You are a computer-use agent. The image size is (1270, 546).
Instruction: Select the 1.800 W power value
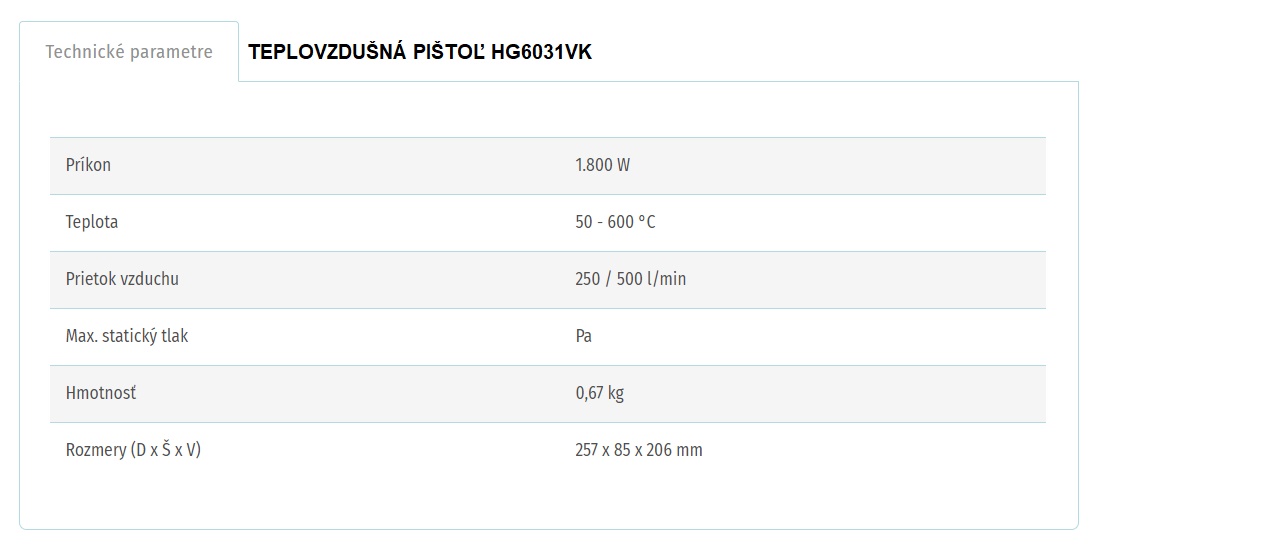tap(602, 165)
